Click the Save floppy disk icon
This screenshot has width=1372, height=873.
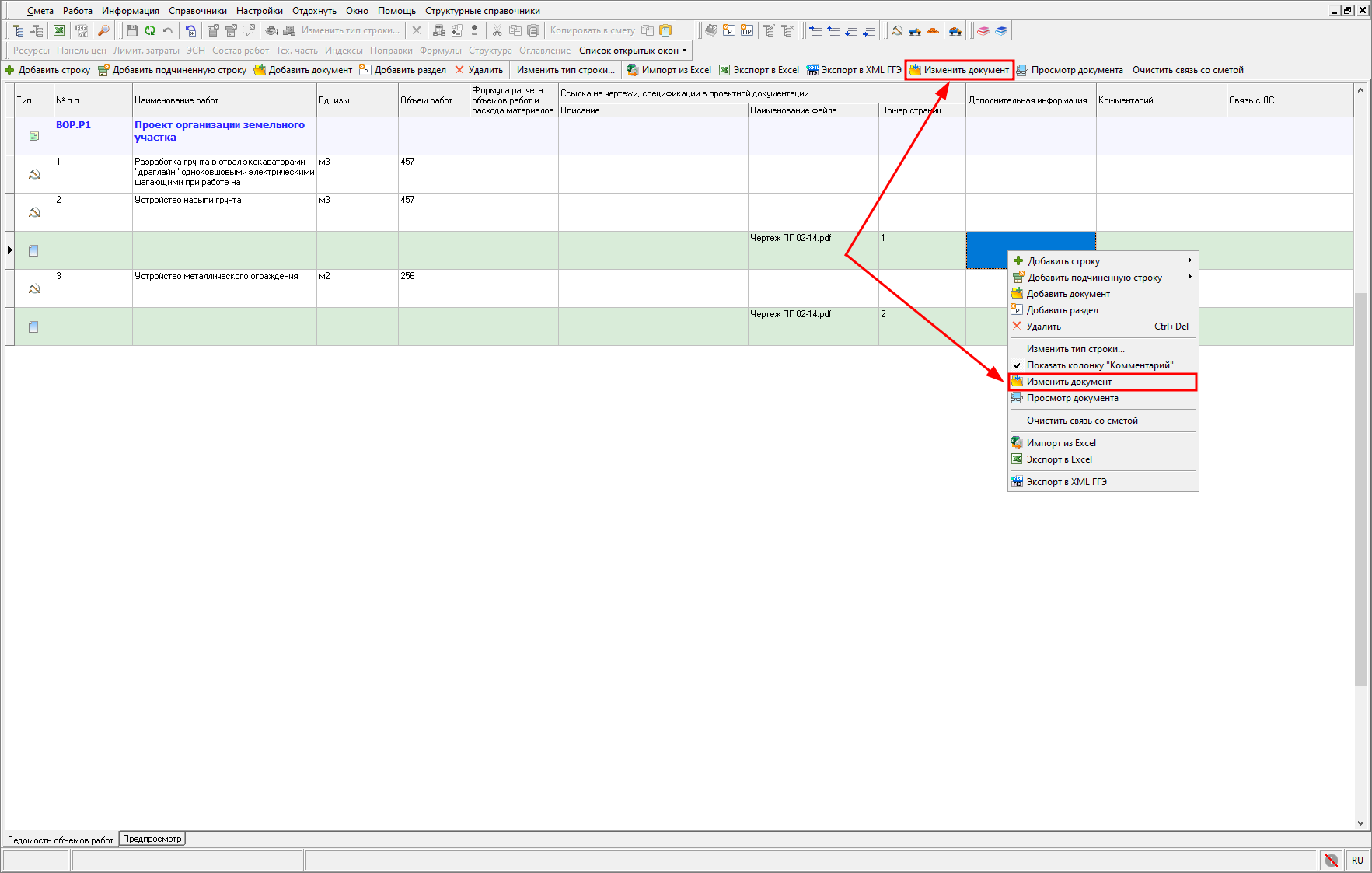coord(131,30)
